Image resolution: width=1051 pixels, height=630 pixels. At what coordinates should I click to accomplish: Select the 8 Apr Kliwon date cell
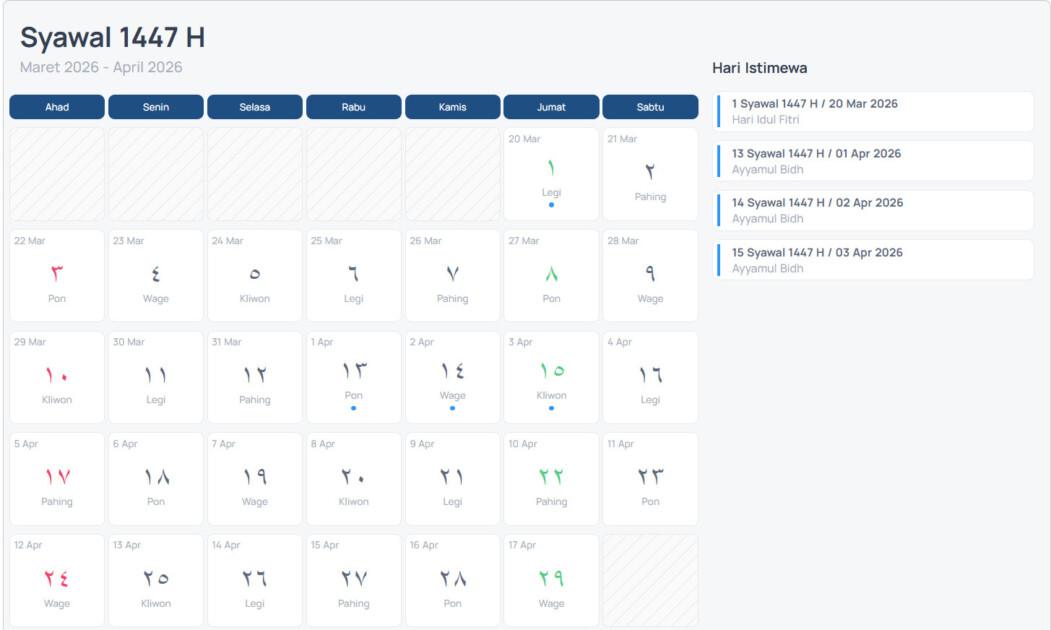[353, 479]
